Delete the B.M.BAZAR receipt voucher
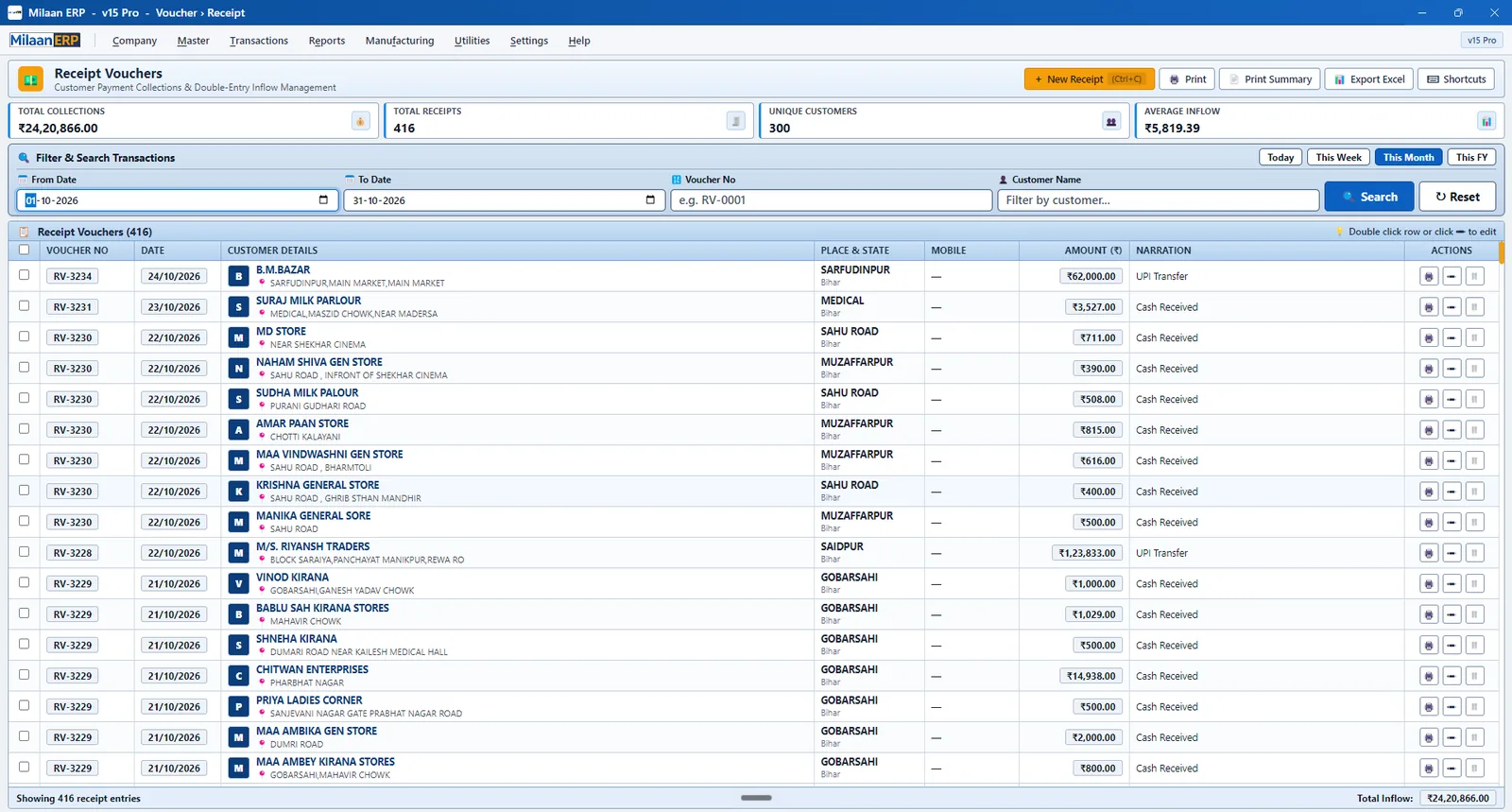This screenshot has height=812, width=1512. 1474,277
